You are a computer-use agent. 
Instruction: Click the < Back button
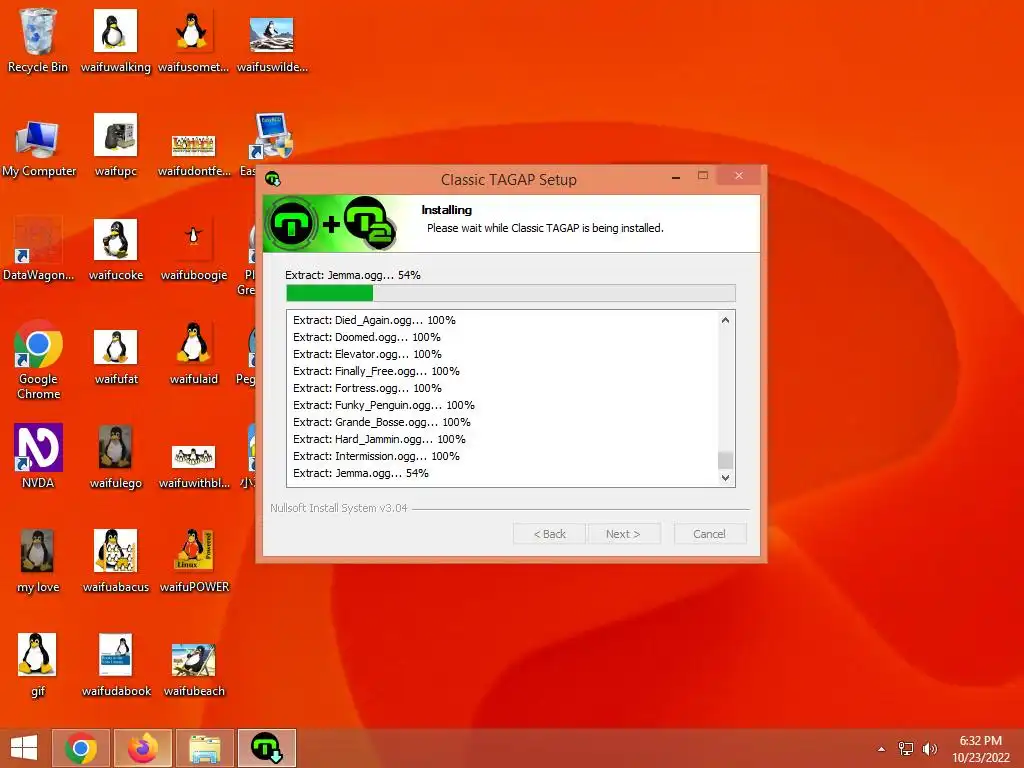point(549,534)
